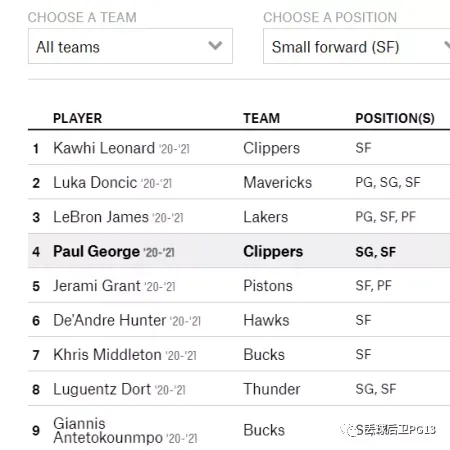Click Giannis Antetokounmpo player name
The image size is (450, 450).
(108, 430)
